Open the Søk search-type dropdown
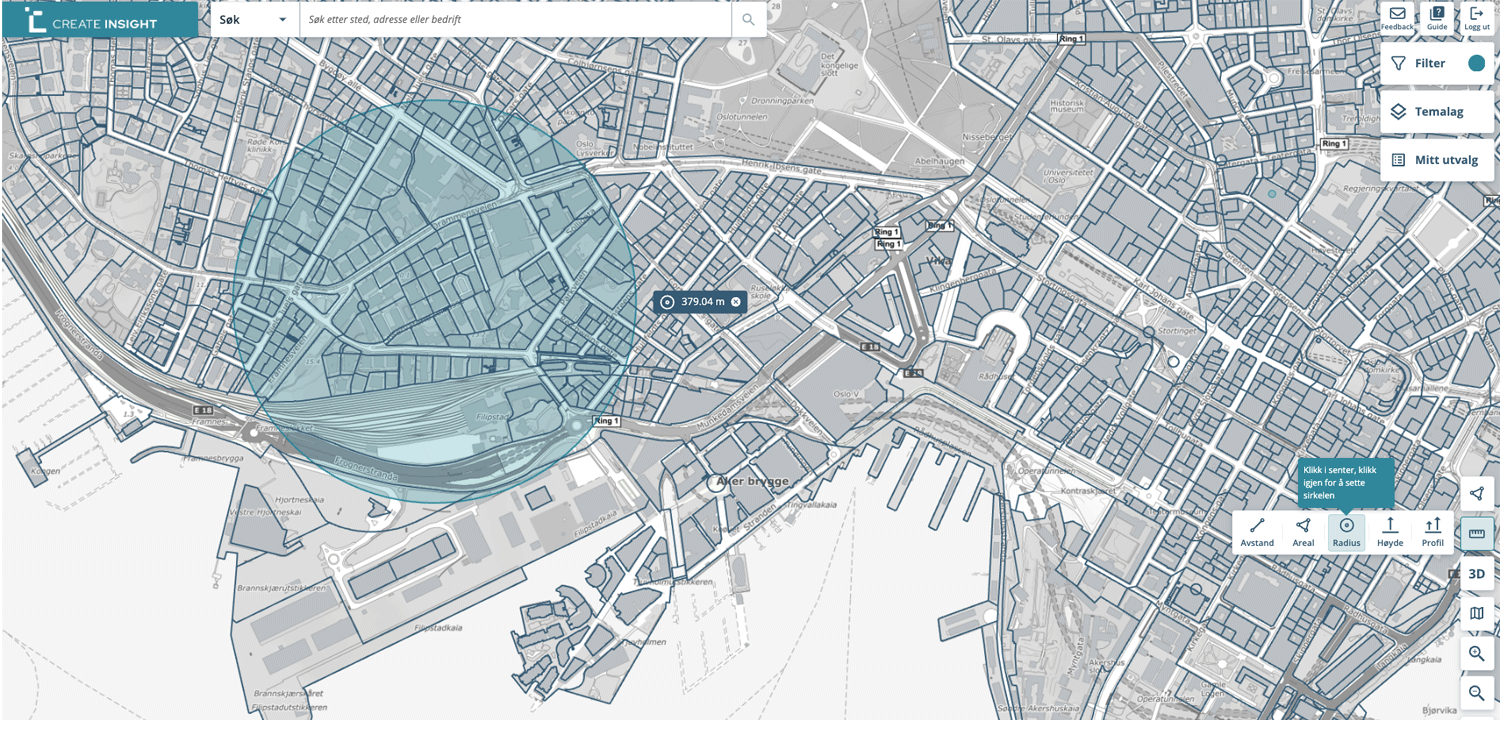 coord(254,19)
